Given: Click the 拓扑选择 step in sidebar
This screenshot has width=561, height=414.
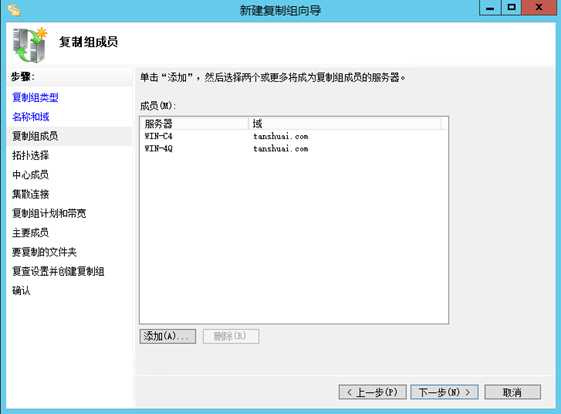Looking at the screenshot, I should click(30, 155).
